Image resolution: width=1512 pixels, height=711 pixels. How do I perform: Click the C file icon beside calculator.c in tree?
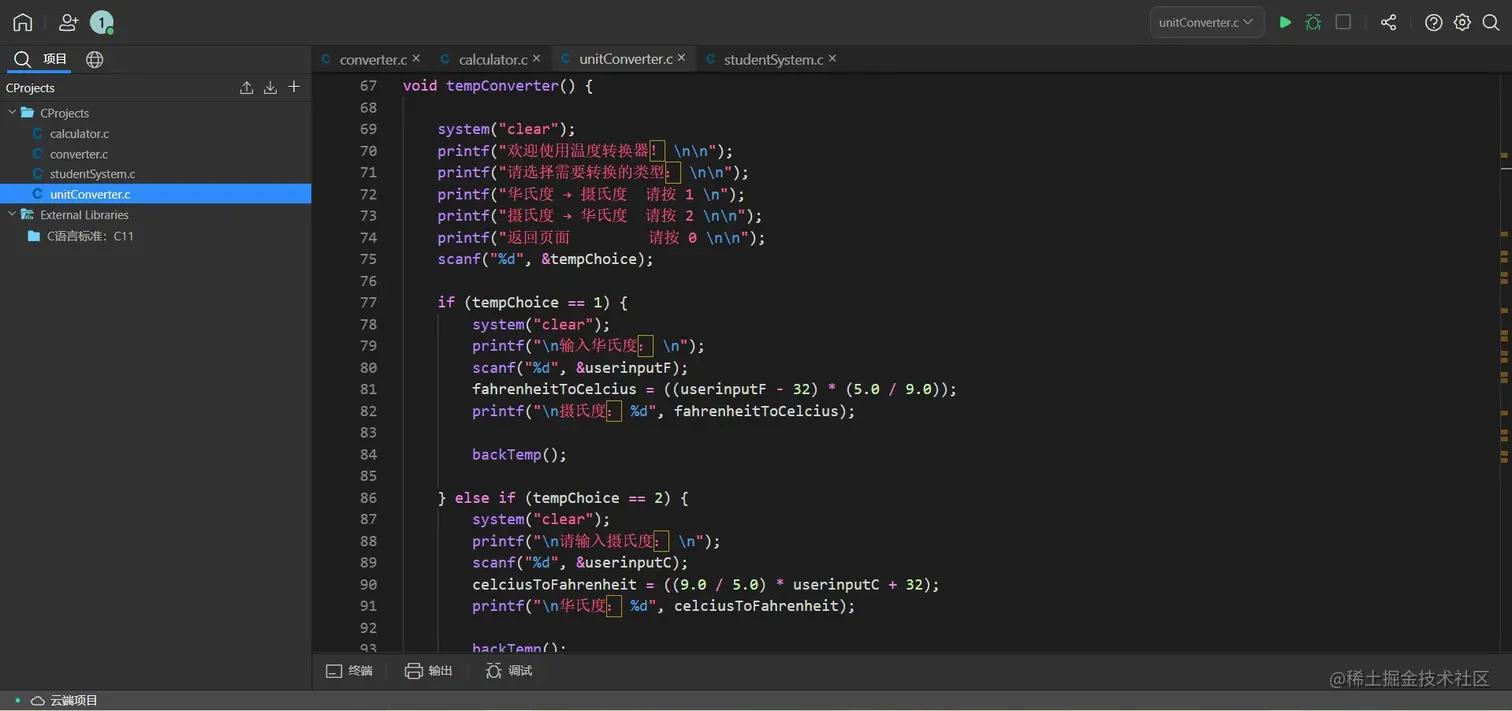tap(38, 133)
